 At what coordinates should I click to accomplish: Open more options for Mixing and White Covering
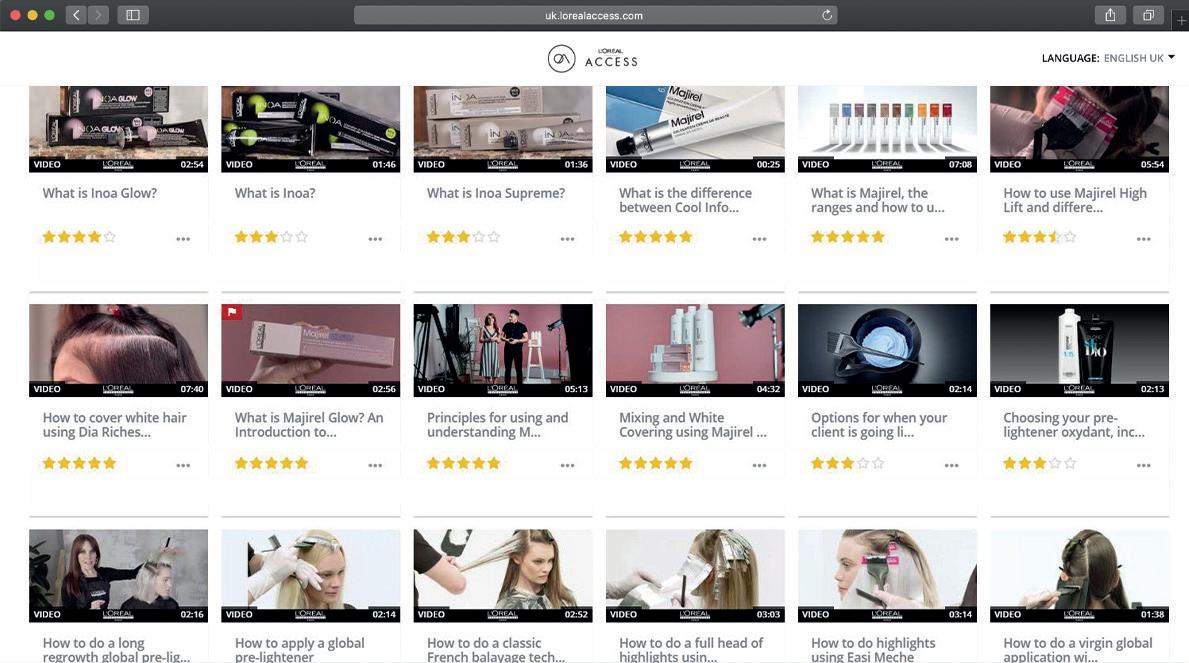[x=759, y=465]
